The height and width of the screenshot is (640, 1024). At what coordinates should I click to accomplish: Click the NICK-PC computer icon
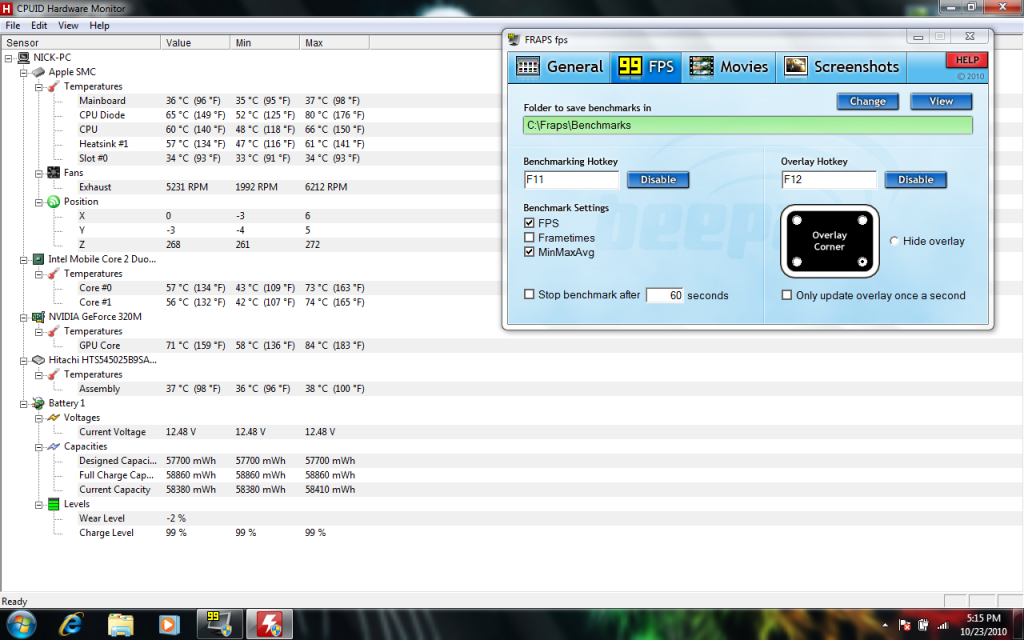tap(24, 57)
